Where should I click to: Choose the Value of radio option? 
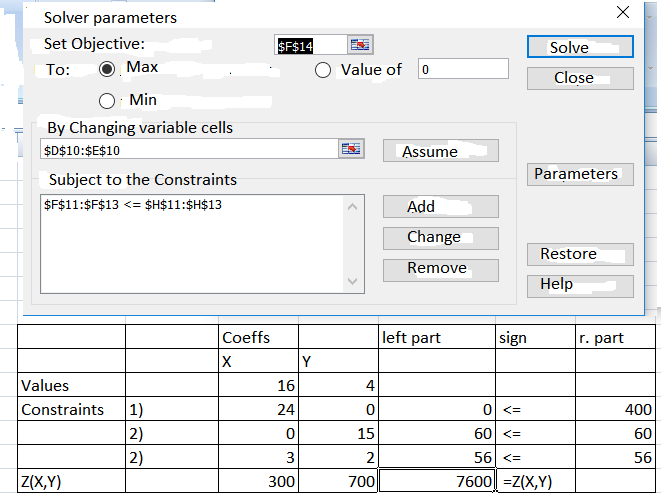point(323,70)
